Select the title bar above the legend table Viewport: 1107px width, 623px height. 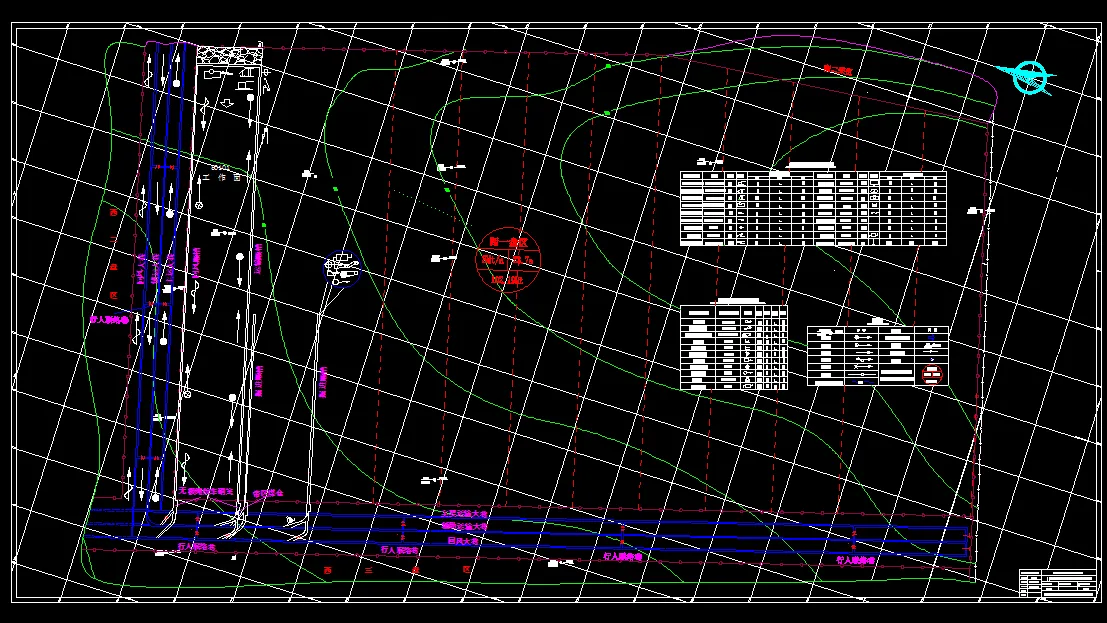click(x=878, y=321)
